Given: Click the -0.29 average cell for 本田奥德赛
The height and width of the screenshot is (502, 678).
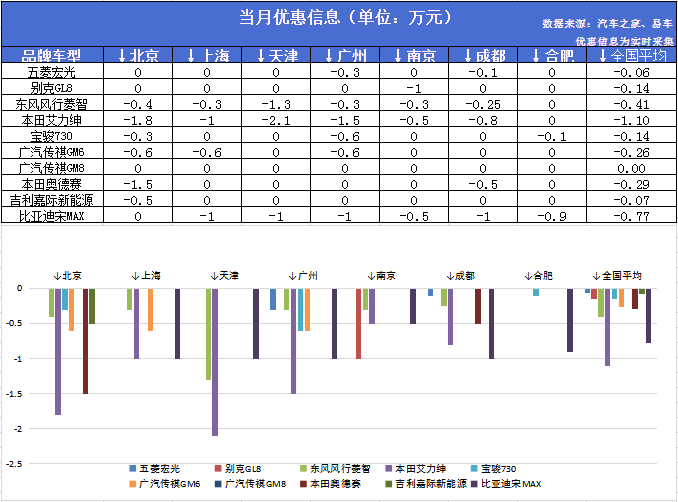Looking at the screenshot, I should click(631, 184).
